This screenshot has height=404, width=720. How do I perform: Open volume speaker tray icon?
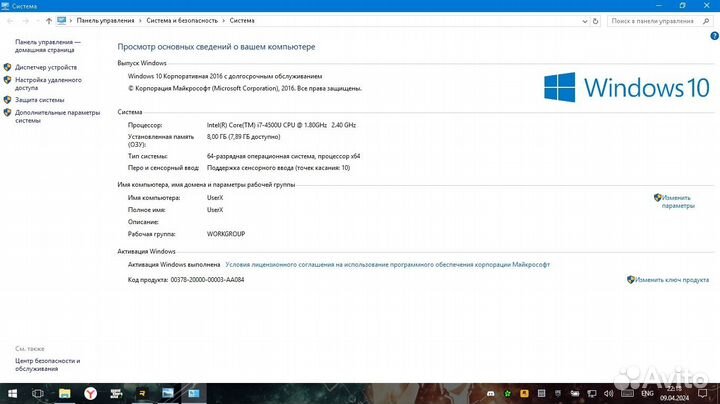coord(608,393)
